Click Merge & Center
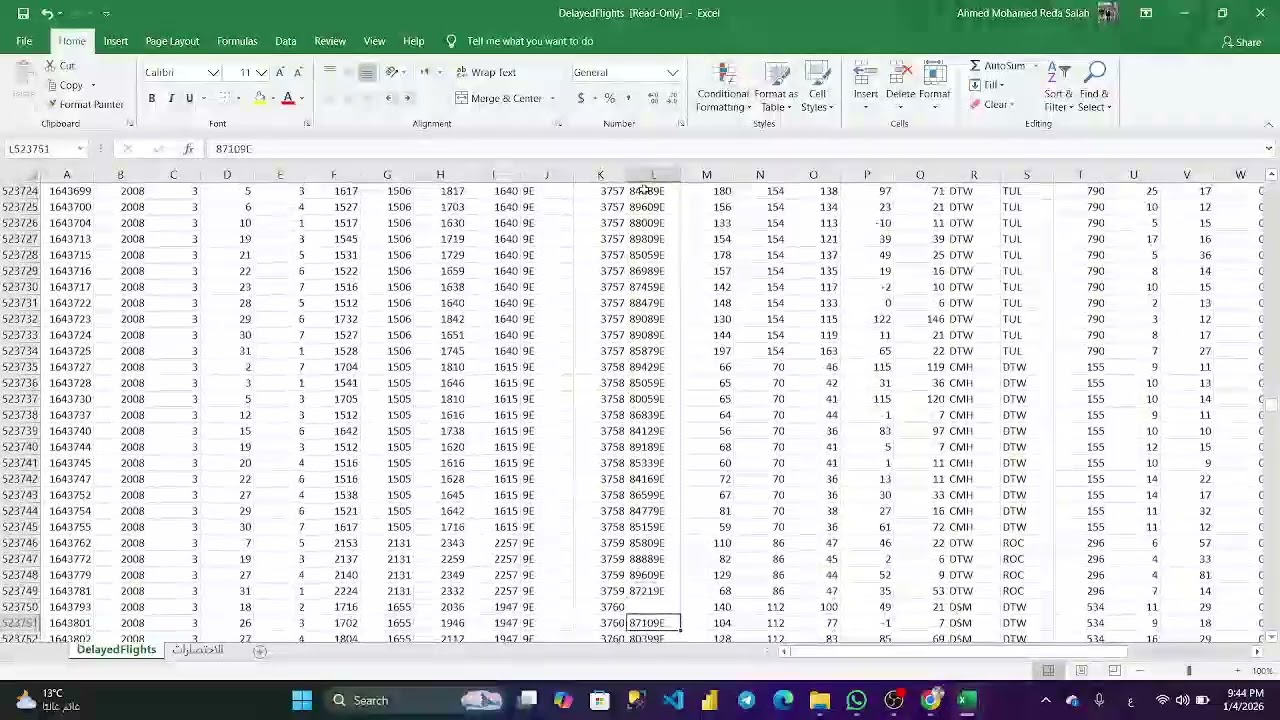This screenshot has width=1280, height=720. [x=499, y=98]
